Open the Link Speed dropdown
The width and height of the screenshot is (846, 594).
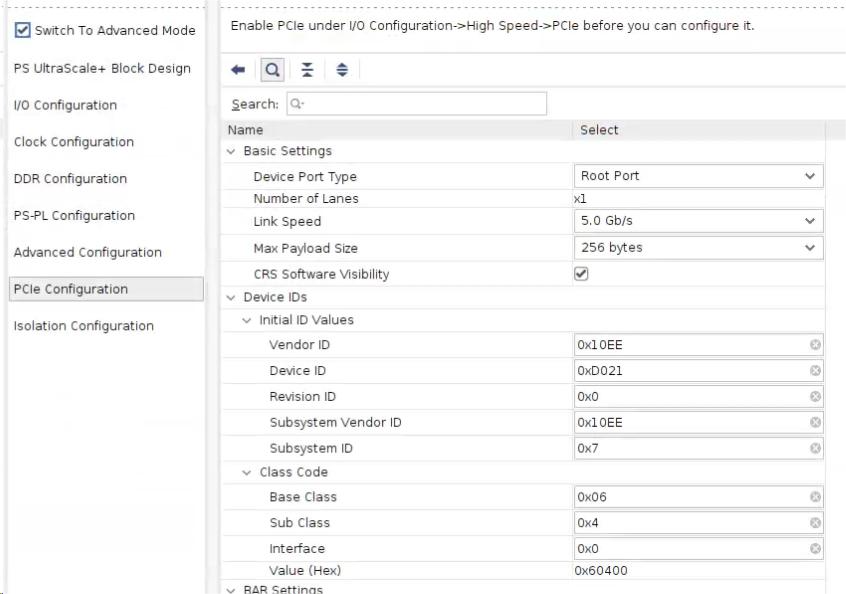(x=698, y=221)
